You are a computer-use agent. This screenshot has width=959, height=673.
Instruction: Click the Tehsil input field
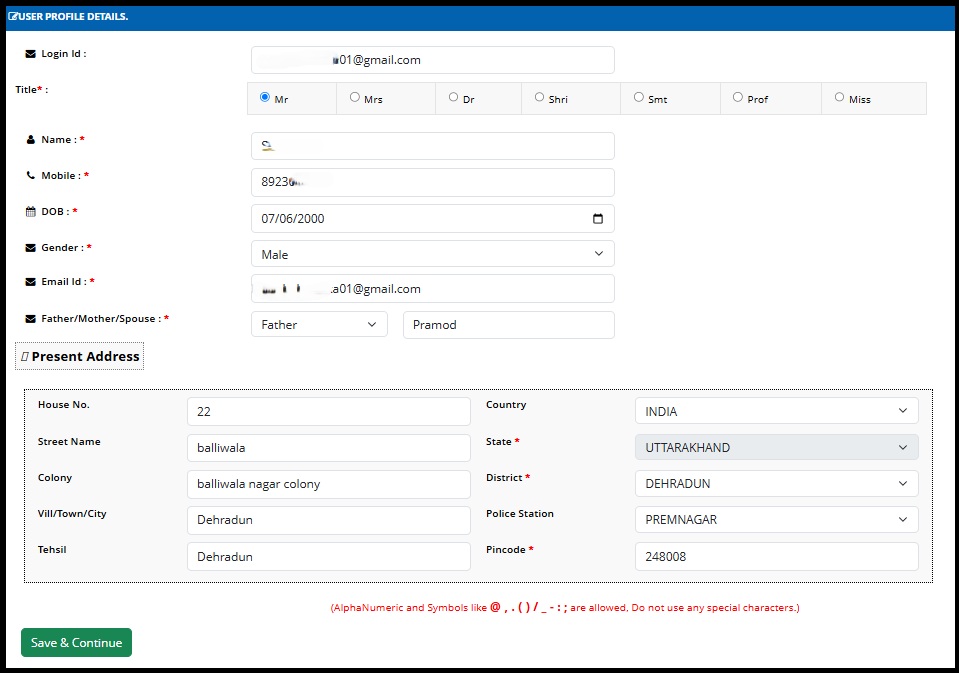pyautogui.click(x=328, y=557)
